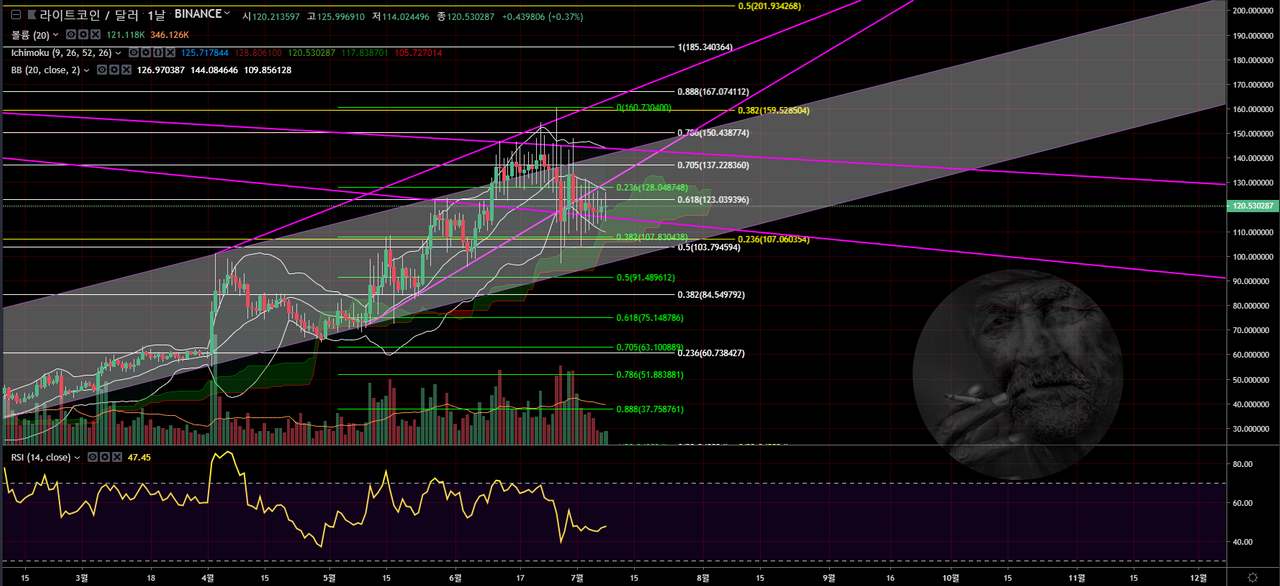Select the 0.786(51.883881) green Fibonacci label

pos(649,375)
